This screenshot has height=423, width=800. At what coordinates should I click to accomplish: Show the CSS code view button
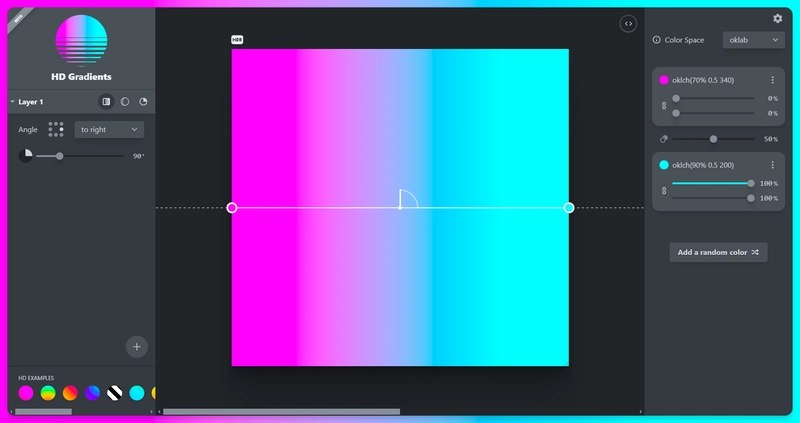[x=628, y=23]
